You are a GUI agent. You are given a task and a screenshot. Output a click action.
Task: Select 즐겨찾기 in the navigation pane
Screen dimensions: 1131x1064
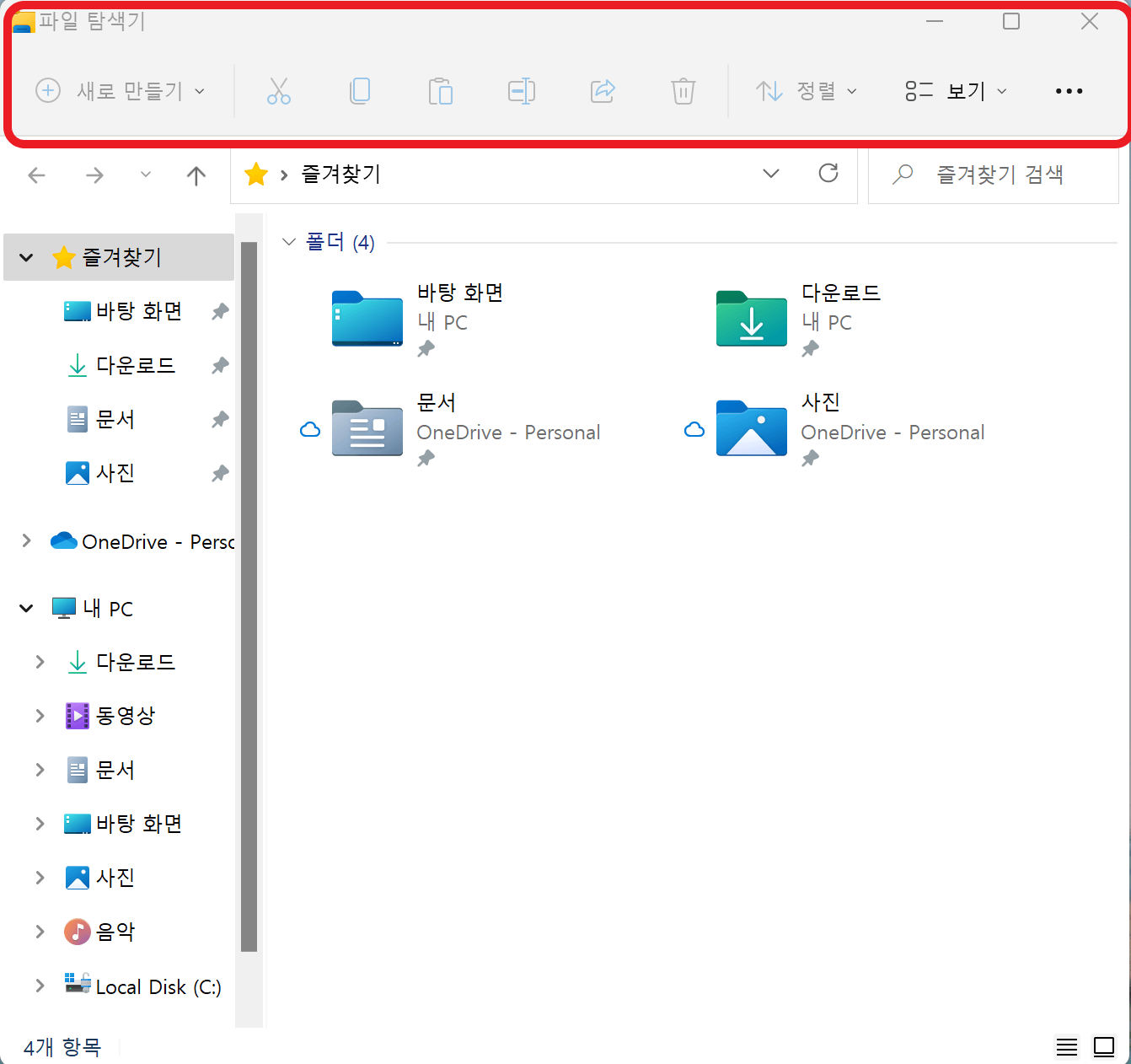pyautogui.click(x=119, y=257)
